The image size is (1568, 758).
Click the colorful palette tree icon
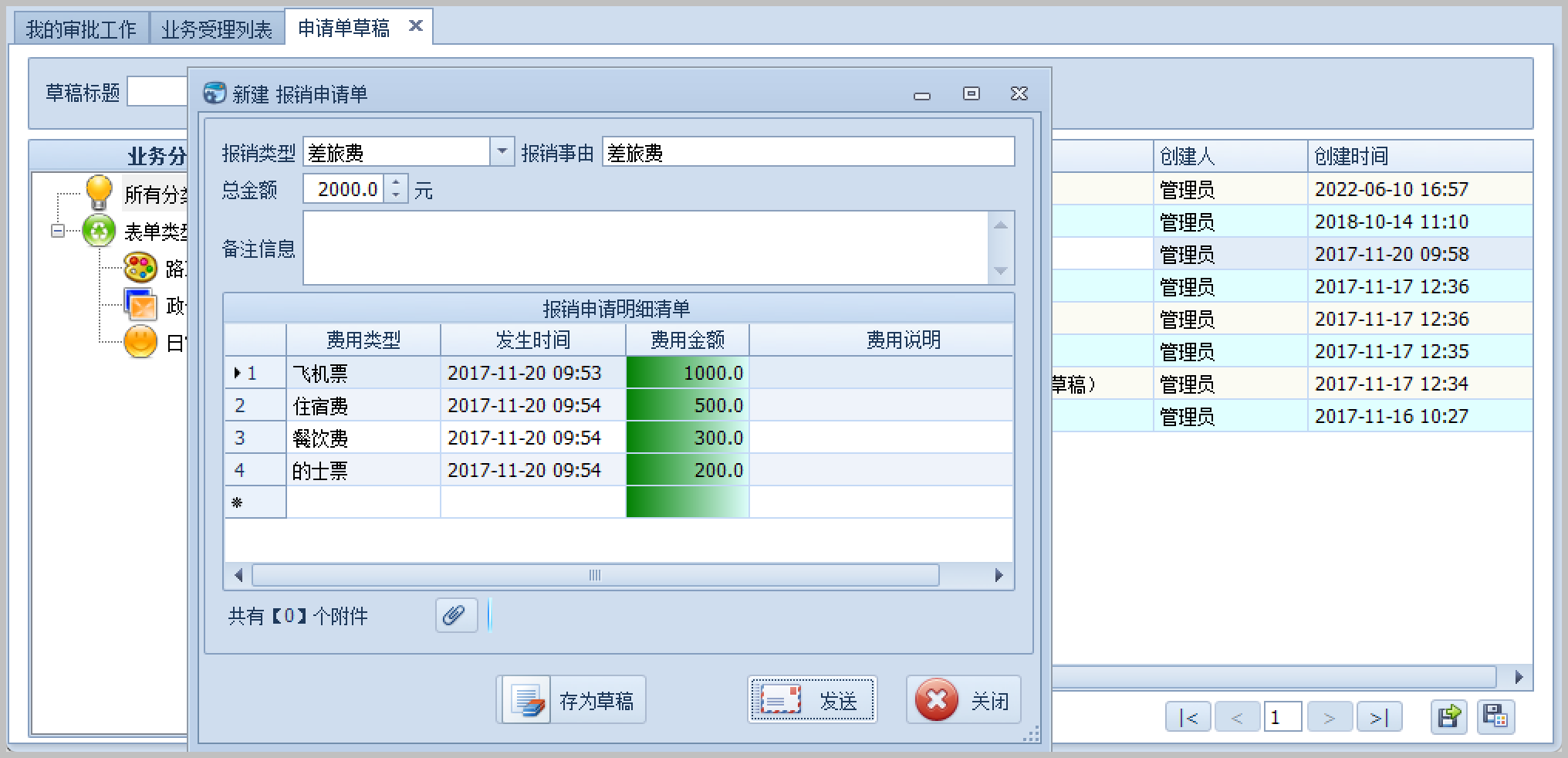140,268
